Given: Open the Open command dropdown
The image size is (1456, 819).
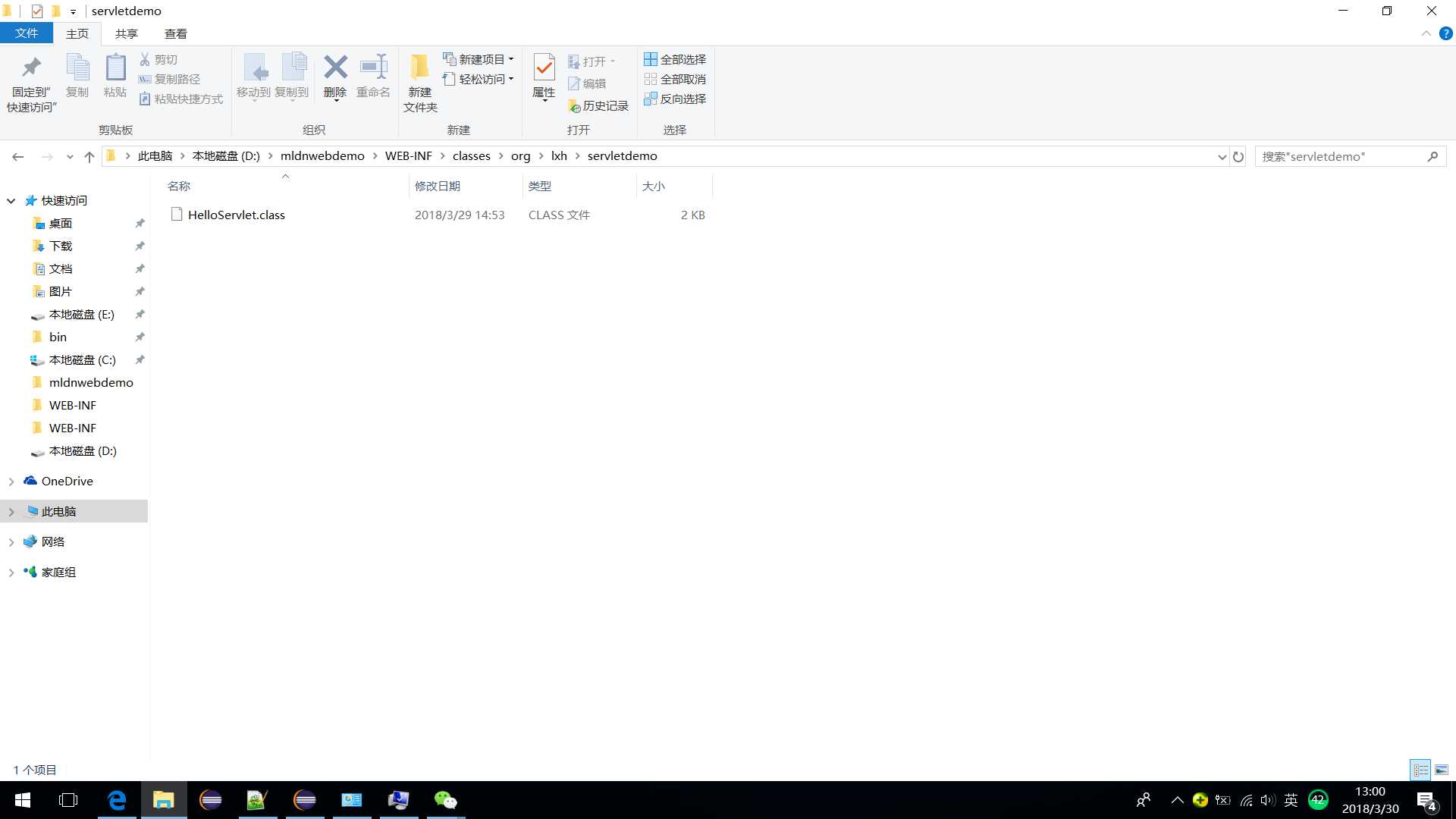Looking at the screenshot, I should tap(592, 61).
